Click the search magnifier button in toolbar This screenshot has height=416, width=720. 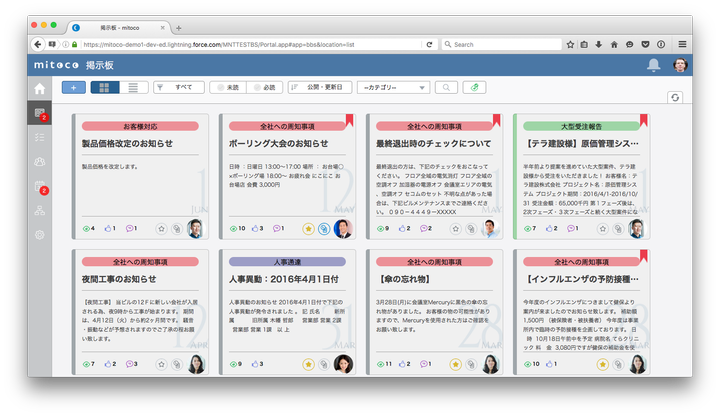[446, 88]
